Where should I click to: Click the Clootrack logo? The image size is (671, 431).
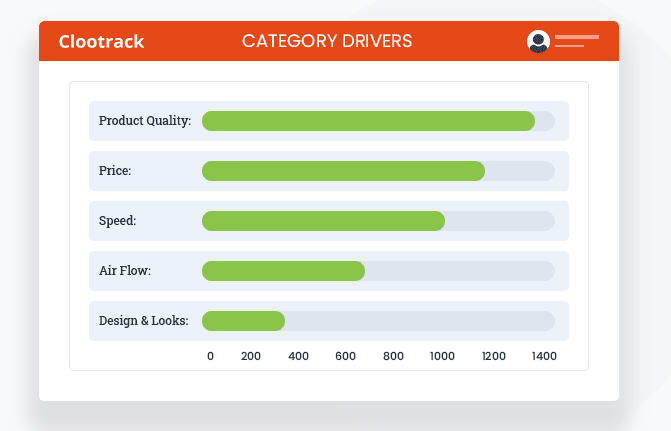[101, 42]
